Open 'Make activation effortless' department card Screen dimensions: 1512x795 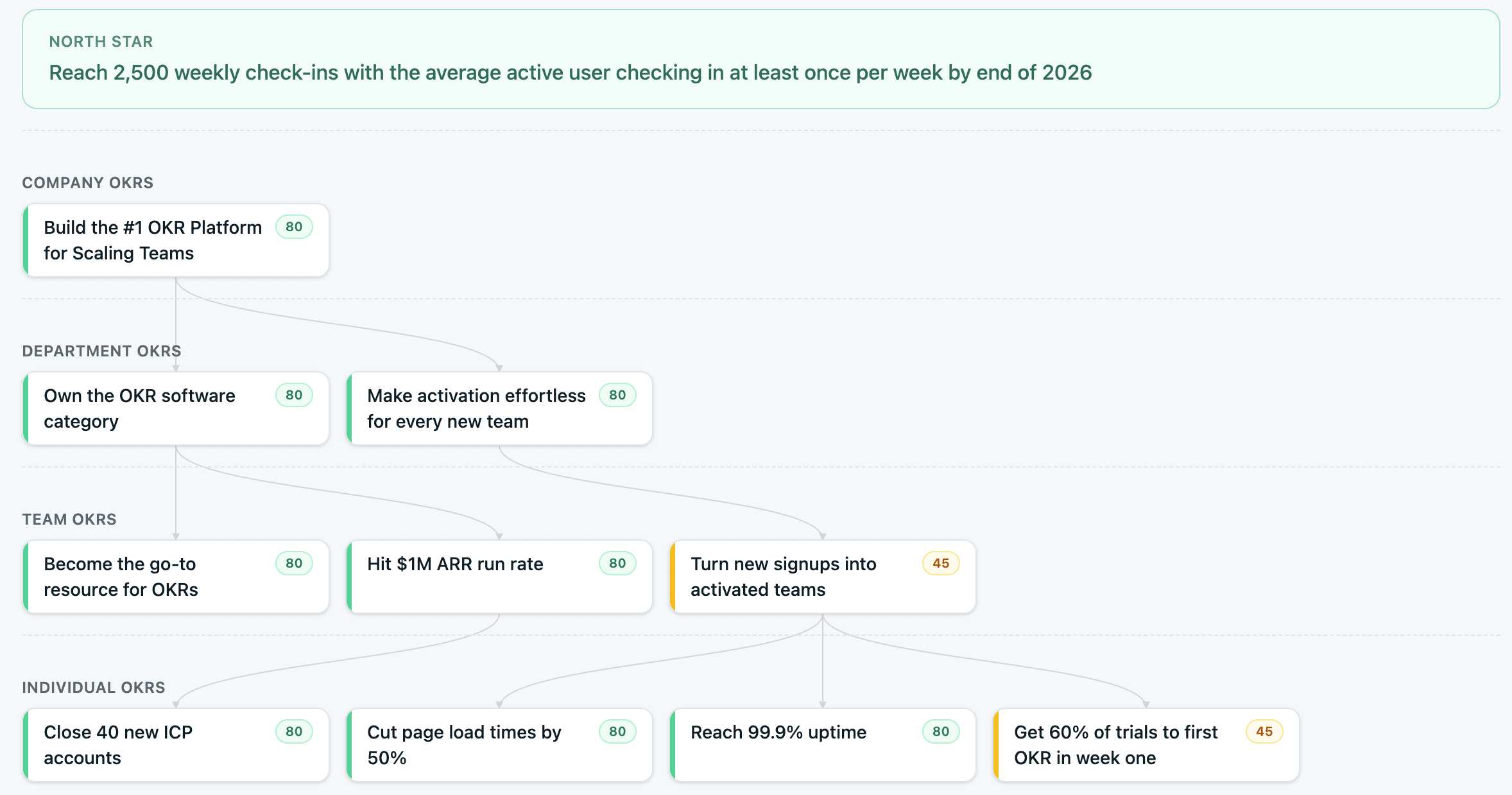click(x=499, y=408)
